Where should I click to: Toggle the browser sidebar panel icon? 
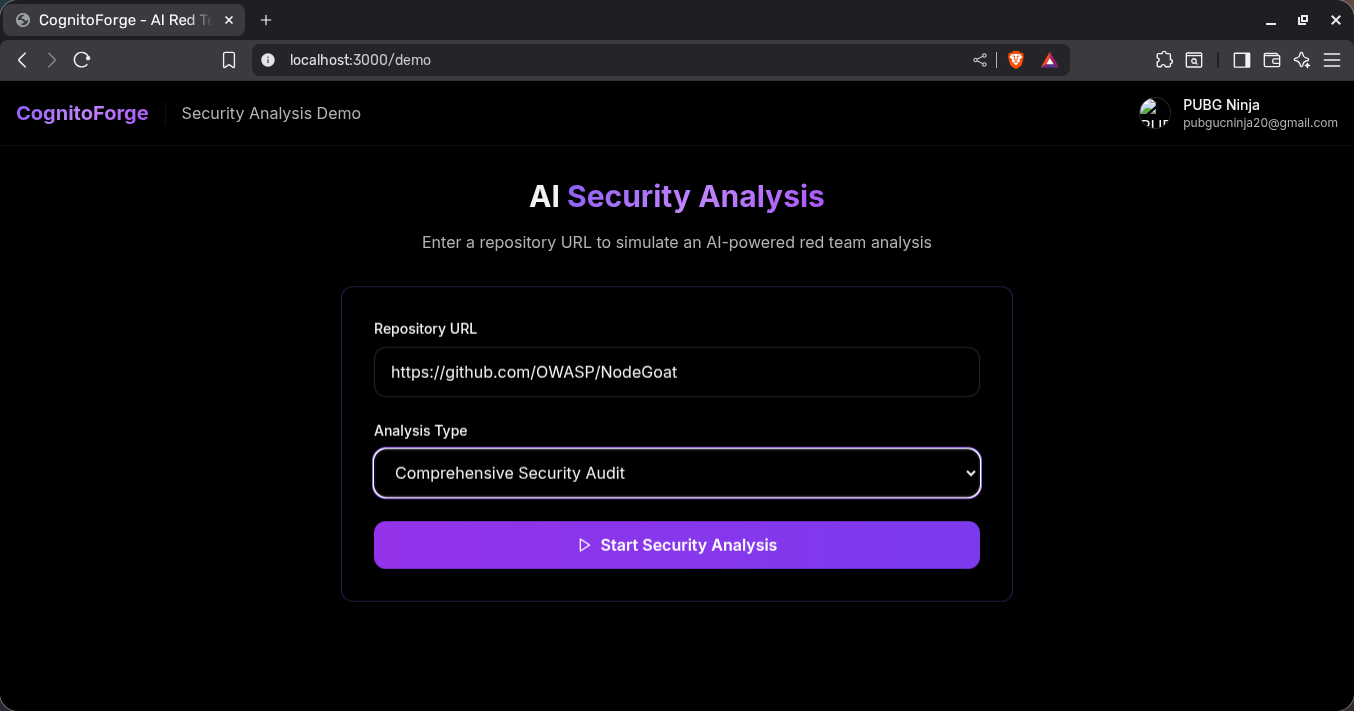(1241, 60)
